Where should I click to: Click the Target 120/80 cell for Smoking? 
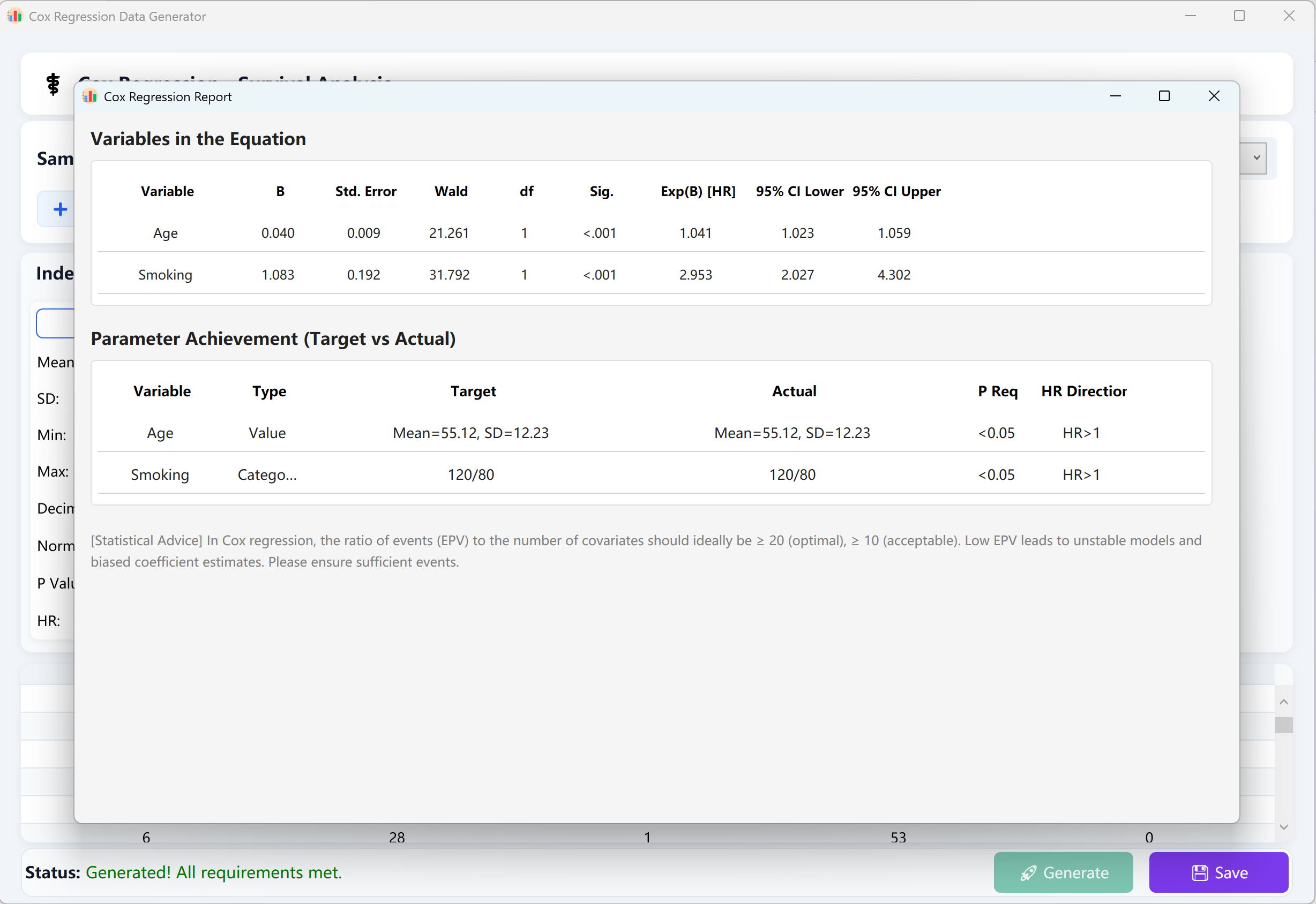point(470,474)
